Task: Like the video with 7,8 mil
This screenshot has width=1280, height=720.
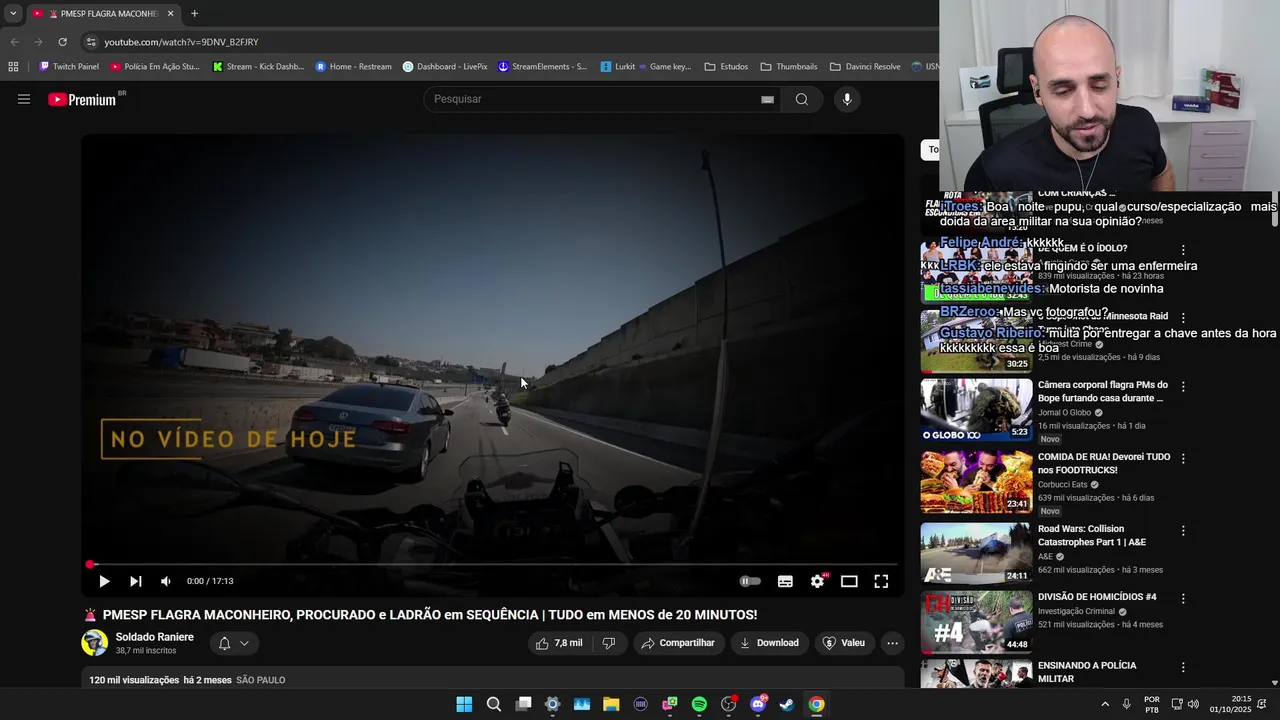Action: [x=559, y=643]
